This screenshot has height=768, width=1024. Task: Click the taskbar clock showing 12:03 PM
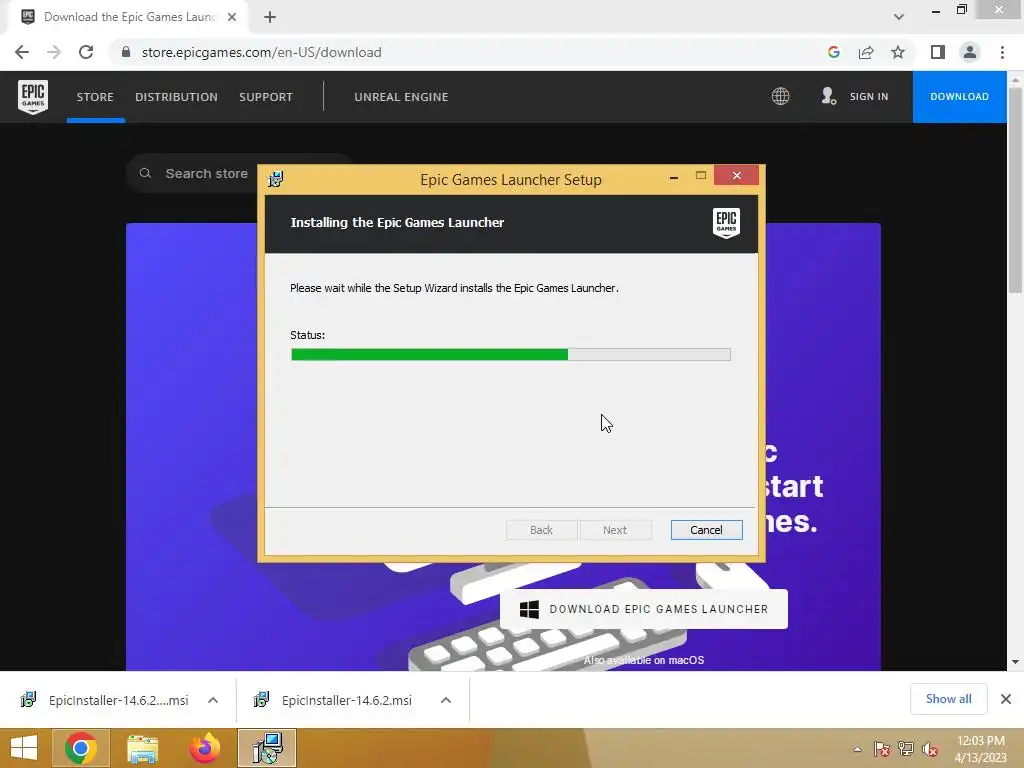point(980,749)
